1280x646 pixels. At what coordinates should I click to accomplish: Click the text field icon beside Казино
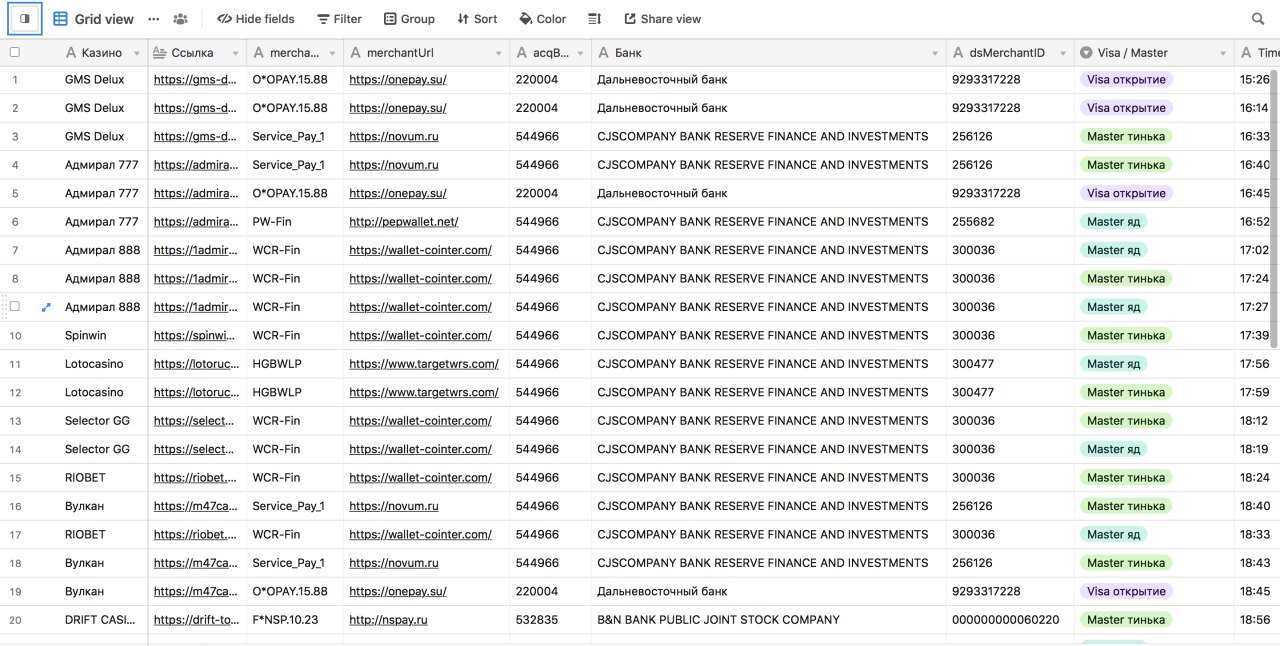(x=71, y=53)
